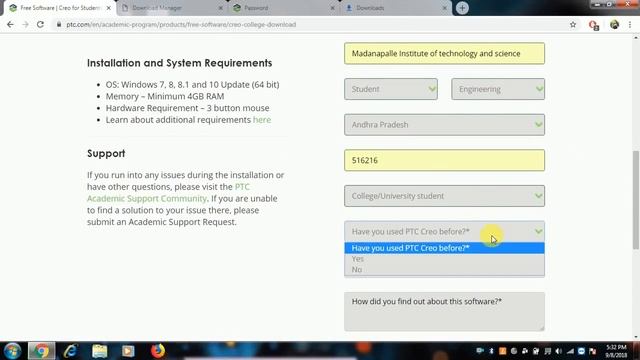
Task: Click the Installation and System Requirements heading
Action: coord(180,63)
